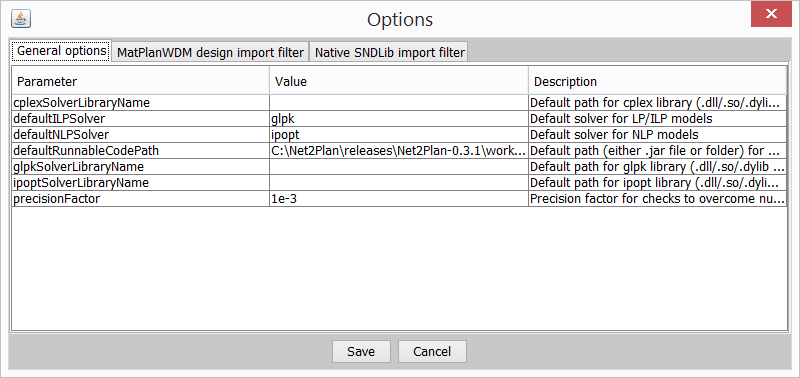The image size is (800, 378).
Task: Edit the glpkSolverLibraryName value field
Action: (399, 167)
